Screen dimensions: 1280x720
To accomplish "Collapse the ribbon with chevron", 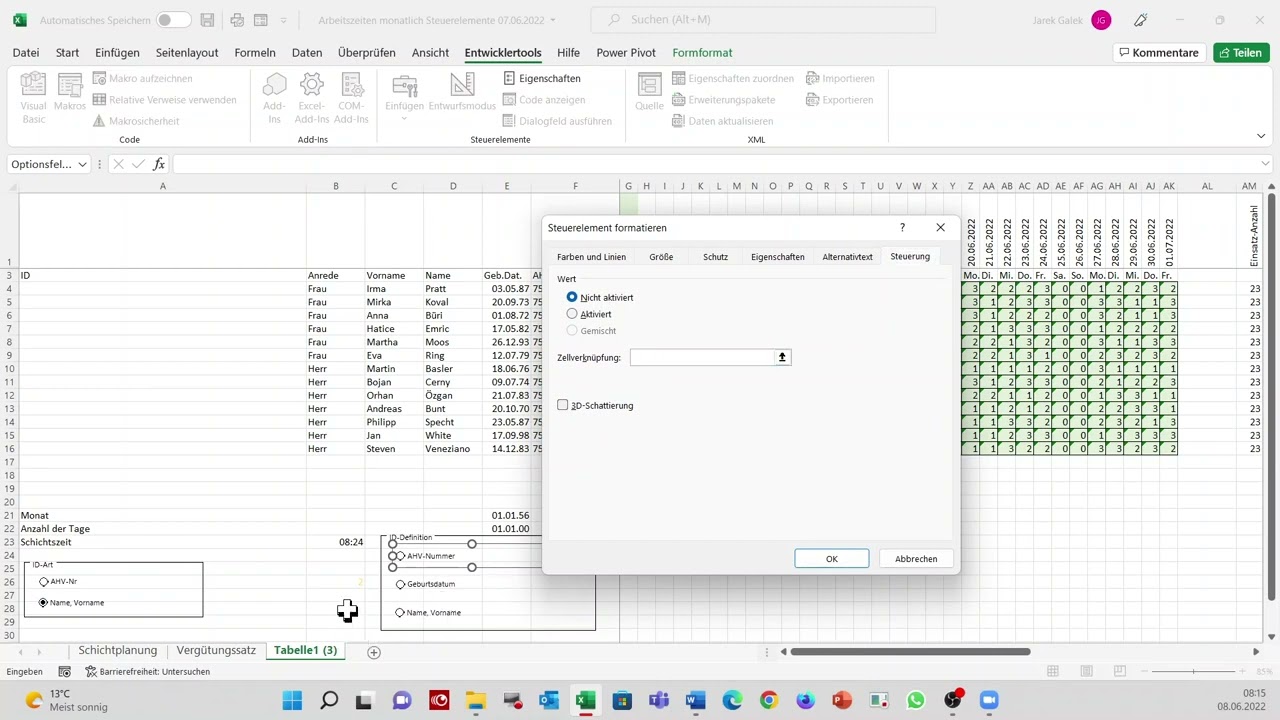I will click(x=1262, y=137).
